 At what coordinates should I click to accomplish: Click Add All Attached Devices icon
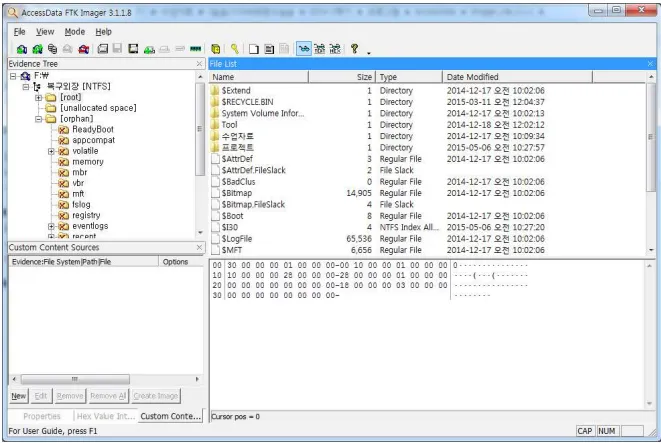pyautogui.click(x=37, y=49)
